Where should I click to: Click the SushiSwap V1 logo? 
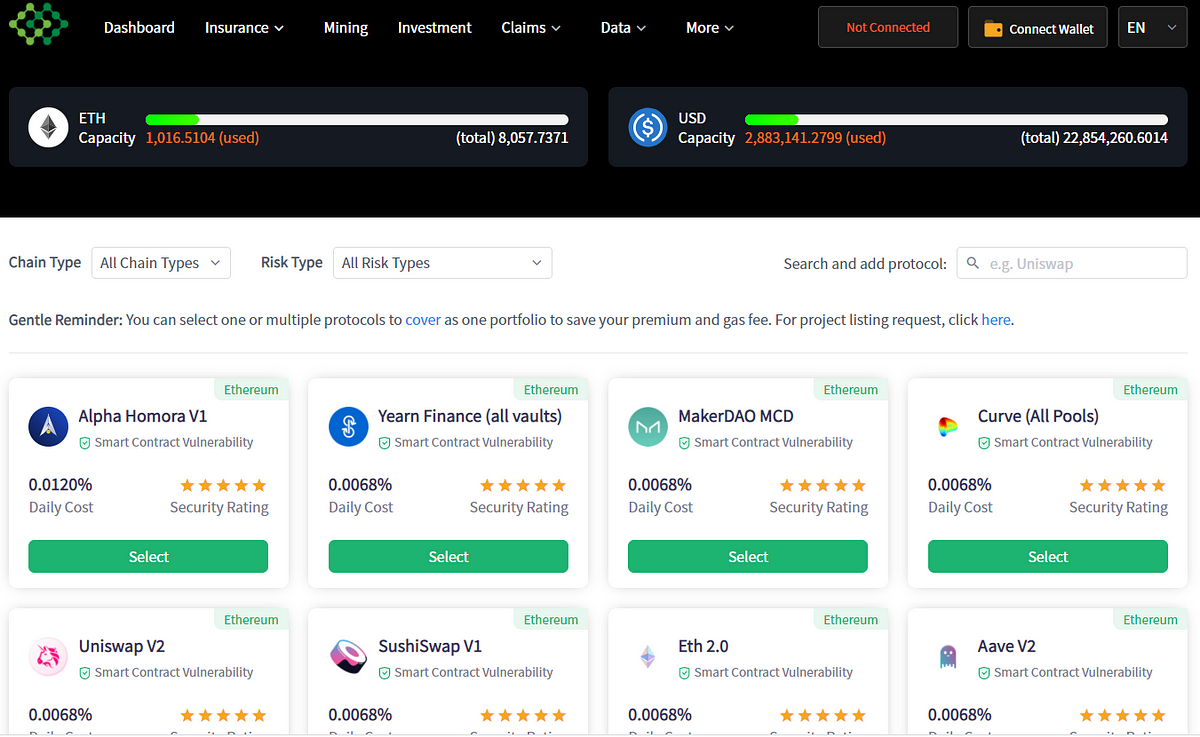click(348, 657)
